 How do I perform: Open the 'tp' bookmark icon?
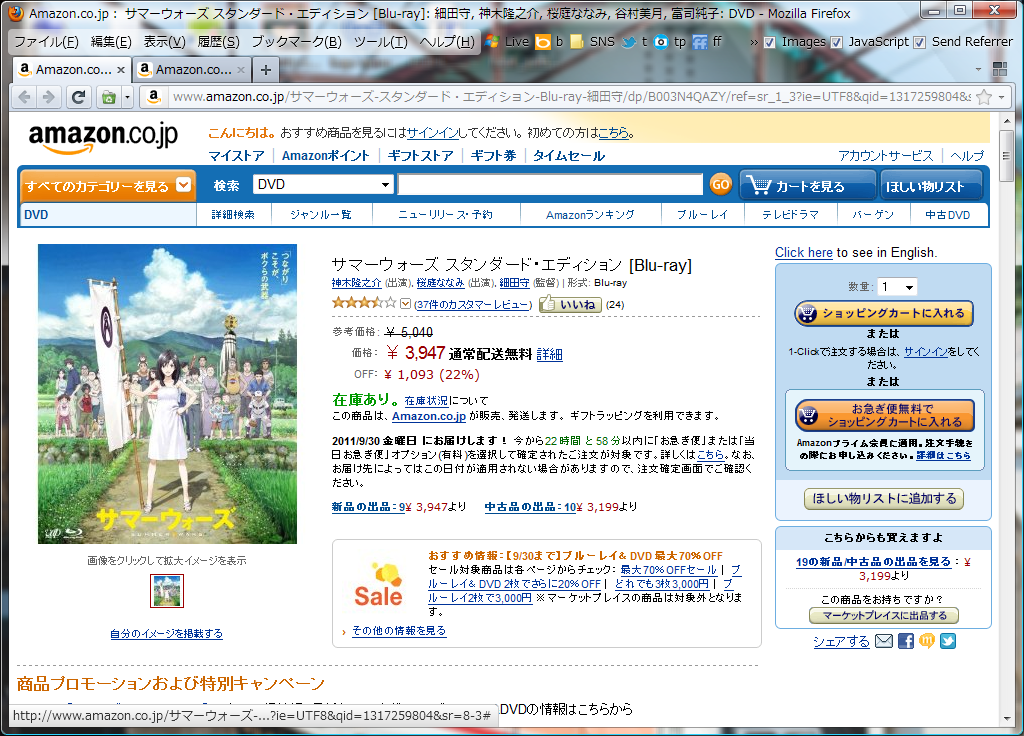[670, 42]
